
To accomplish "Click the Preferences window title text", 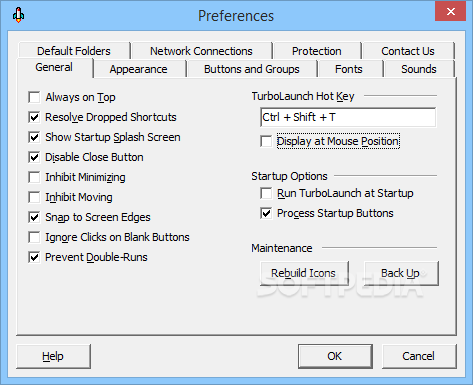I will coord(236,16).
